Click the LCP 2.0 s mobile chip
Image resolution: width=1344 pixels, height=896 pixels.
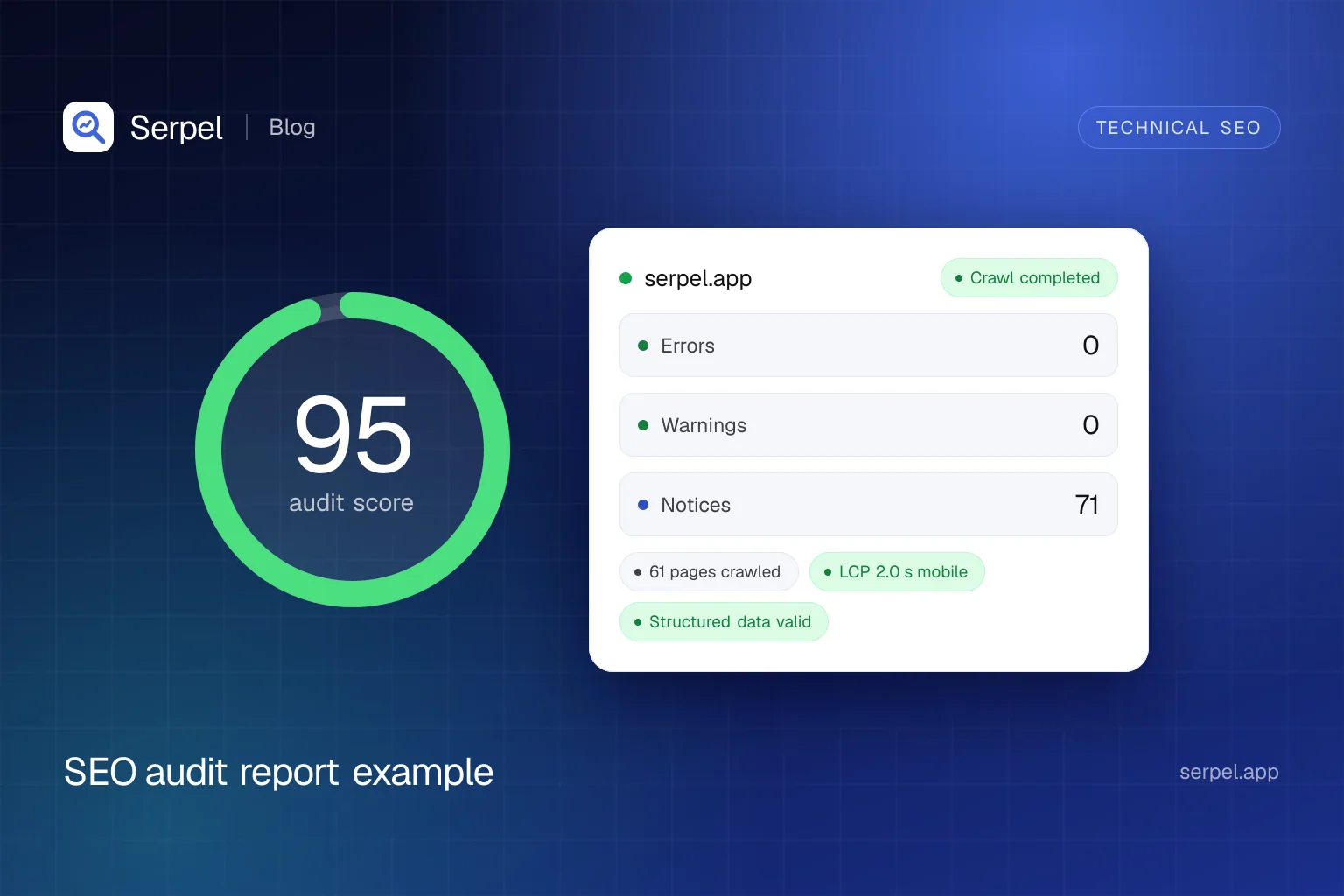pos(897,572)
